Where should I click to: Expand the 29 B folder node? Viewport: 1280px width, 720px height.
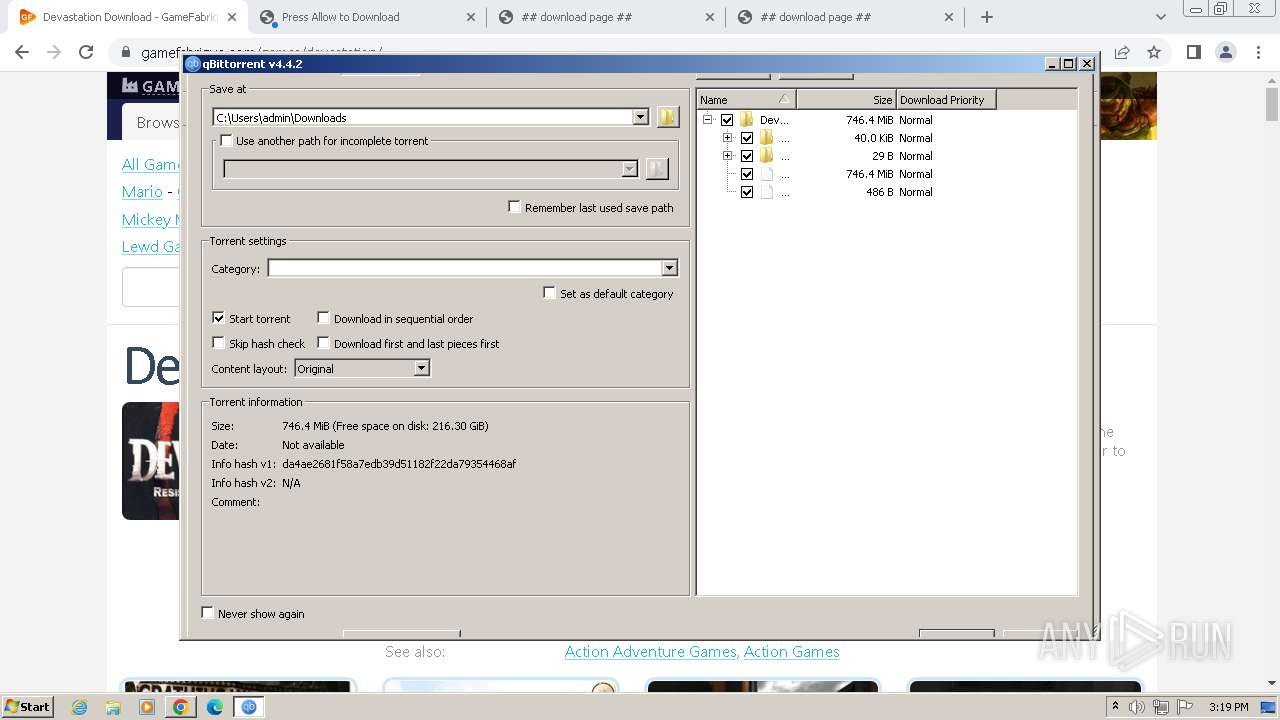coord(728,156)
